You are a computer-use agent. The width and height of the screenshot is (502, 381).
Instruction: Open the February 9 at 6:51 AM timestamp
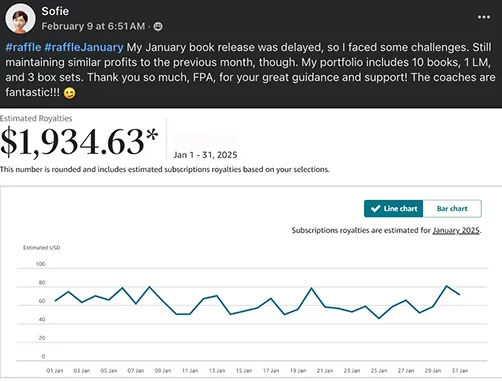pyautogui.click(x=93, y=26)
